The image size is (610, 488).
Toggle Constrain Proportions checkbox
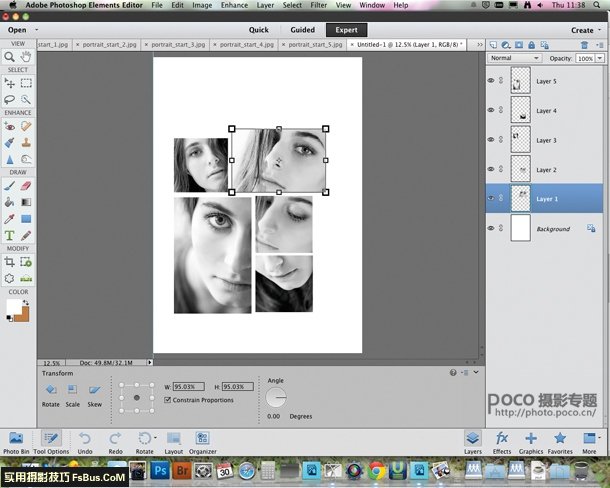point(167,400)
